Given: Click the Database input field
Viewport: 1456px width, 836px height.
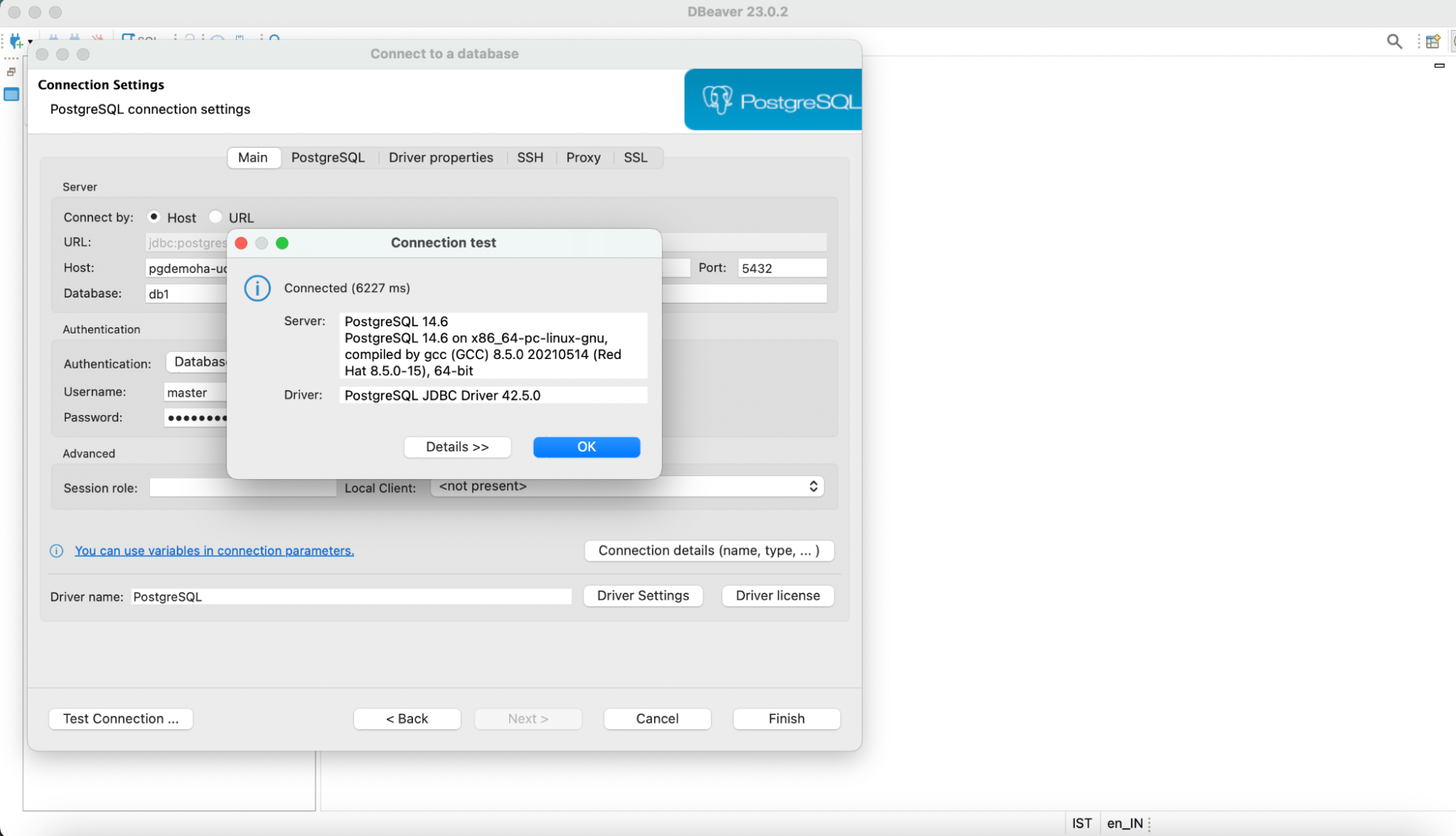Looking at the screenshot, I should [186, 293].
